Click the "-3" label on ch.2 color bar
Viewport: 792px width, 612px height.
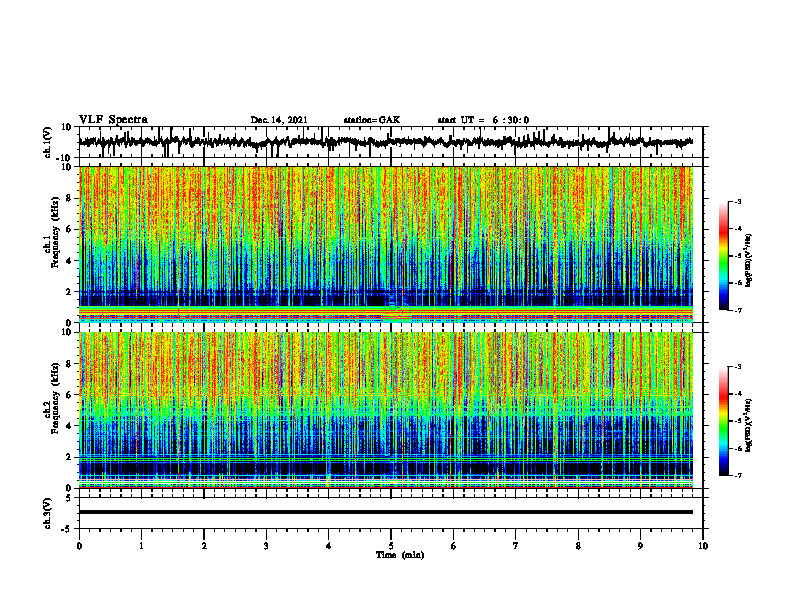pyautogui.click(x=738, y=367)
